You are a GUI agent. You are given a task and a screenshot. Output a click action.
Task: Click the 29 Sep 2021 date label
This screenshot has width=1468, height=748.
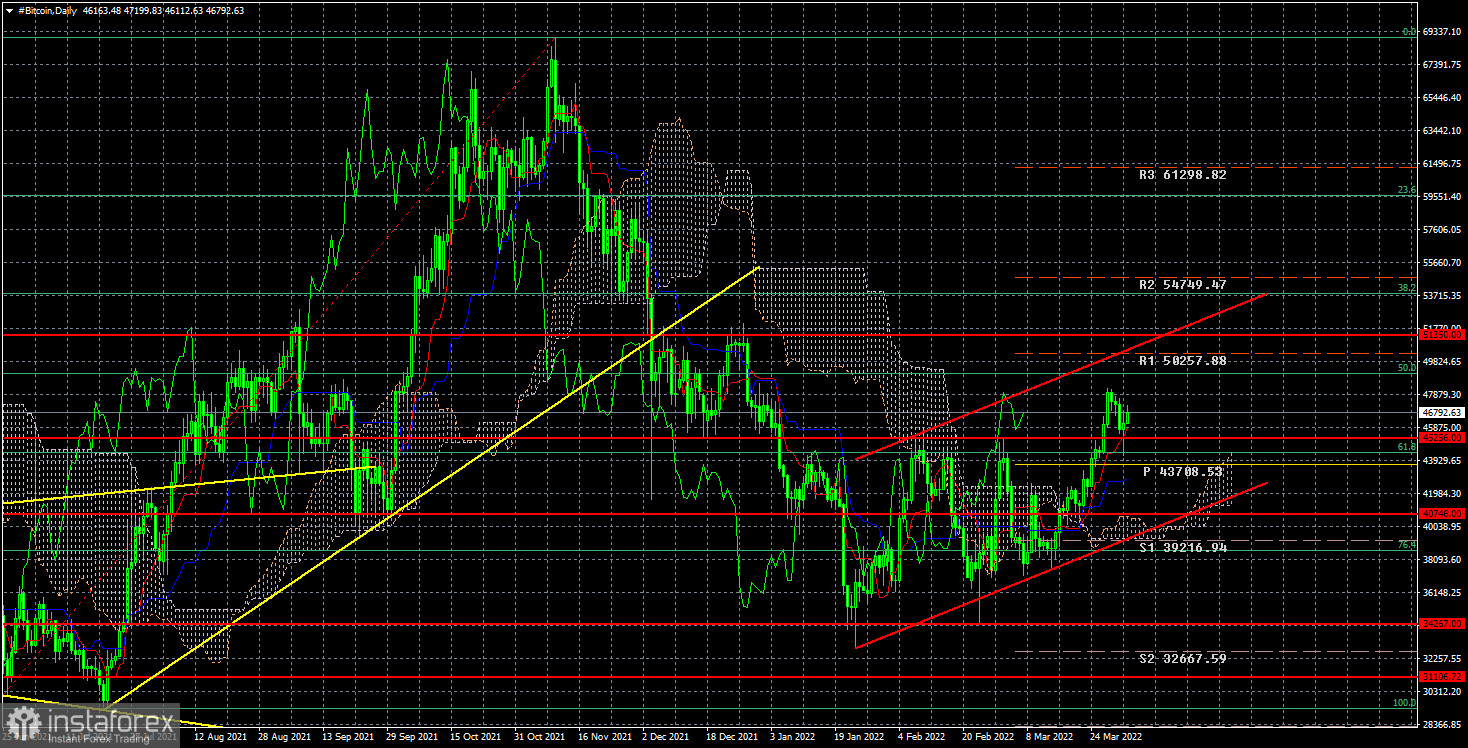click(x=411, y=737)
